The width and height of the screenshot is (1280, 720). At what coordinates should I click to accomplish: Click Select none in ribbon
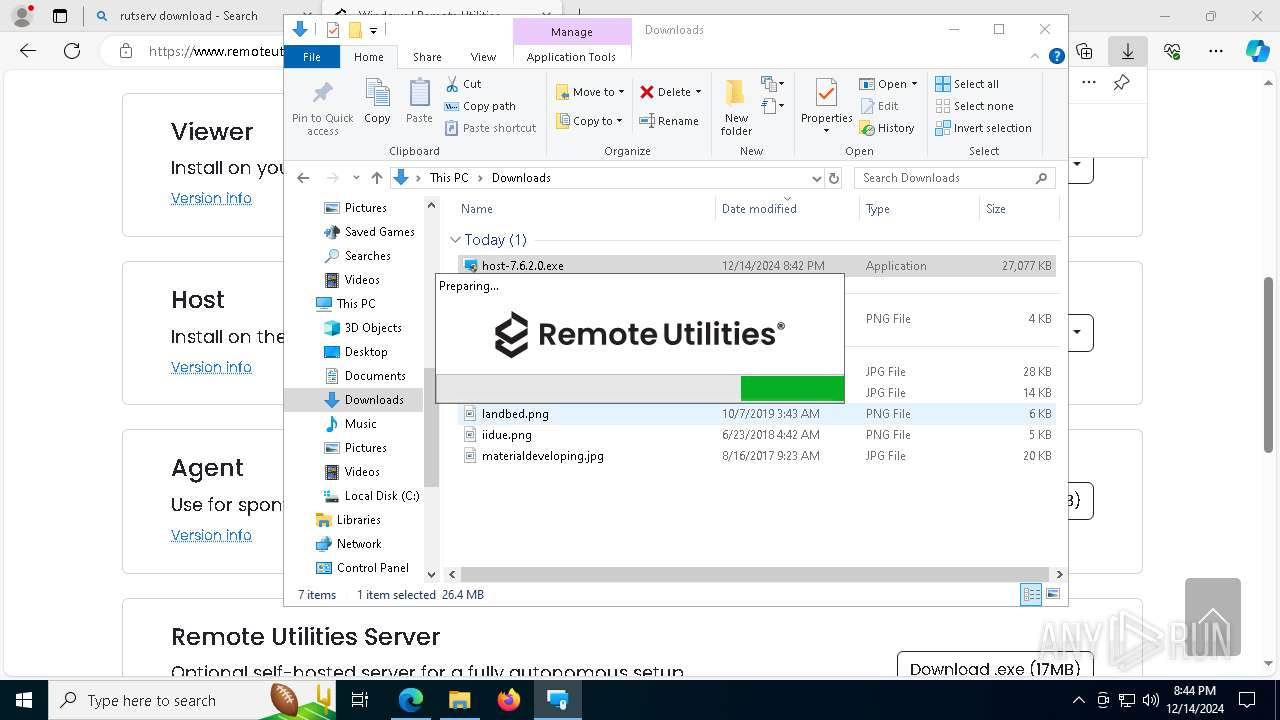[975, 106]
